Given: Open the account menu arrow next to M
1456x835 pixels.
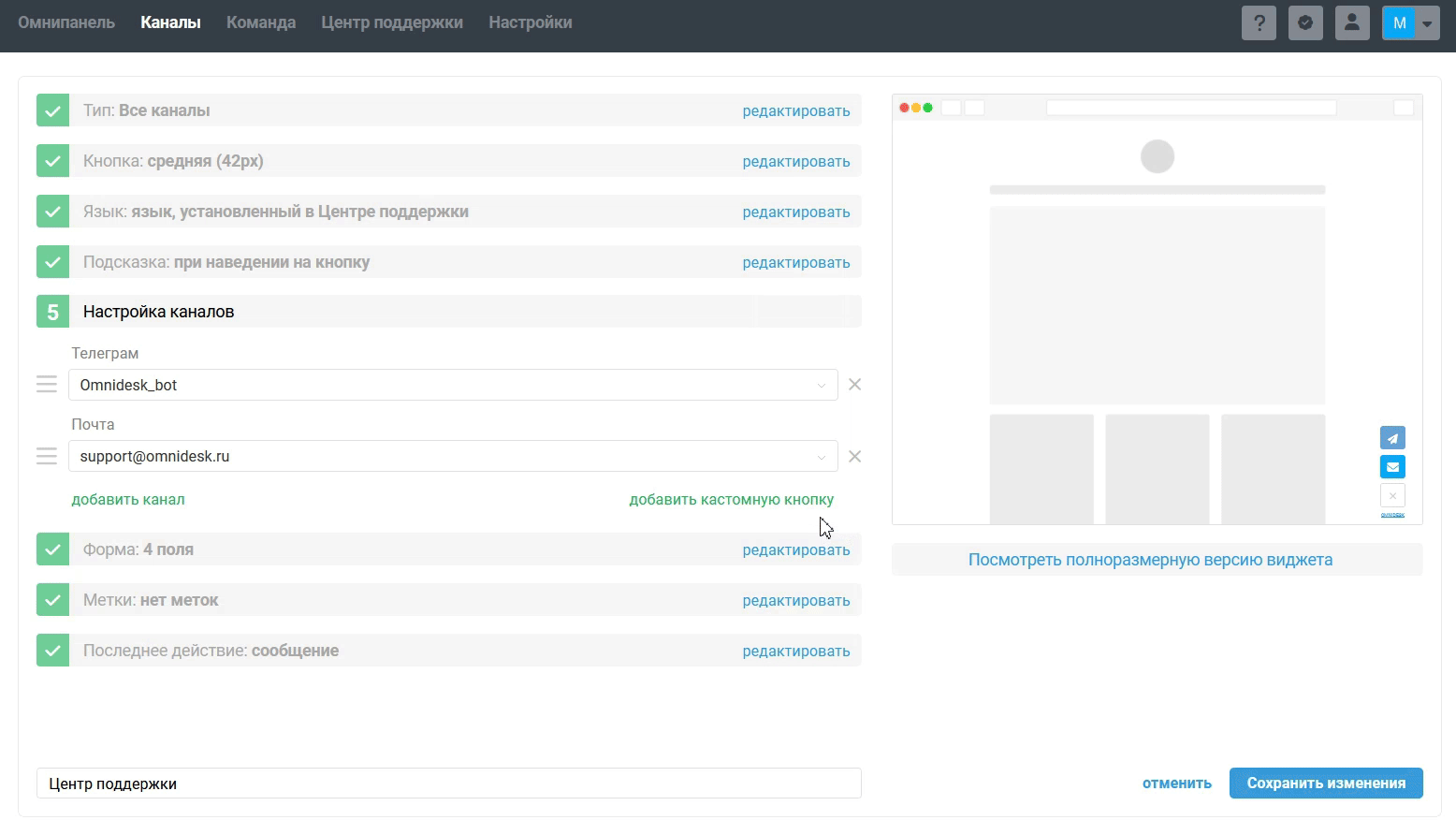Looking at the screenshot, I should 1427,23.
